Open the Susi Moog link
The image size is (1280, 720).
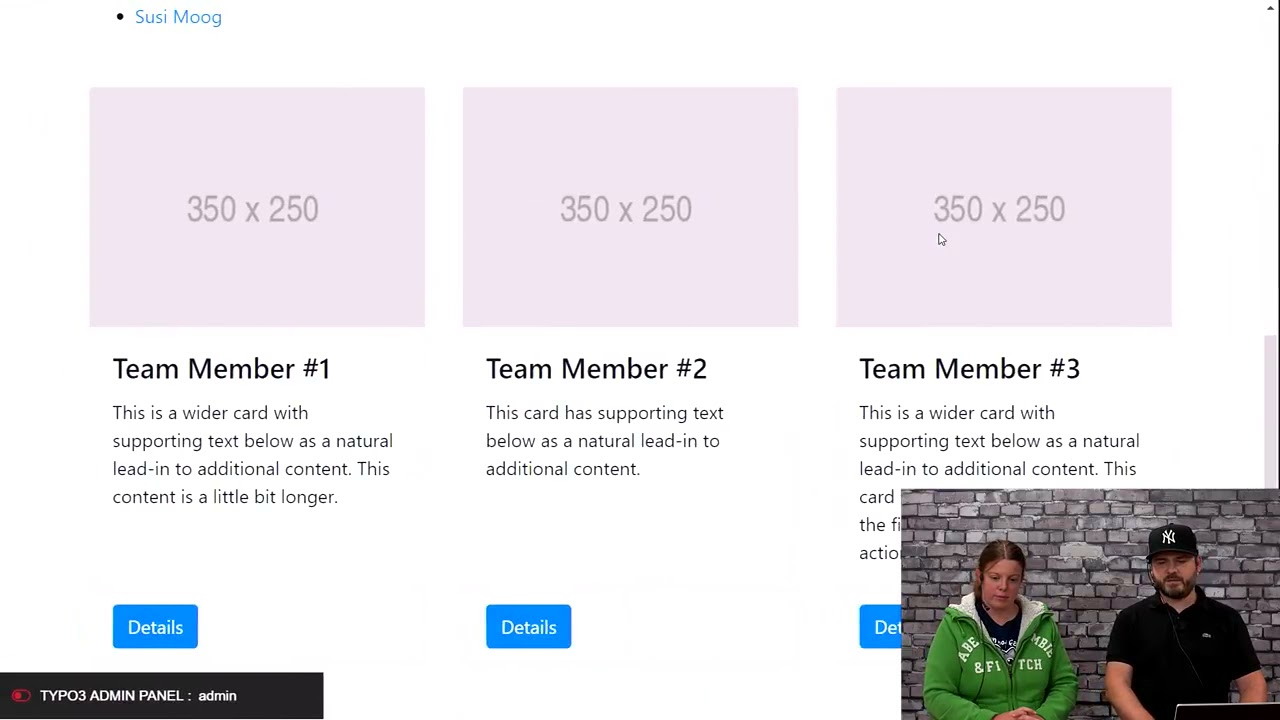click(178, 17)
